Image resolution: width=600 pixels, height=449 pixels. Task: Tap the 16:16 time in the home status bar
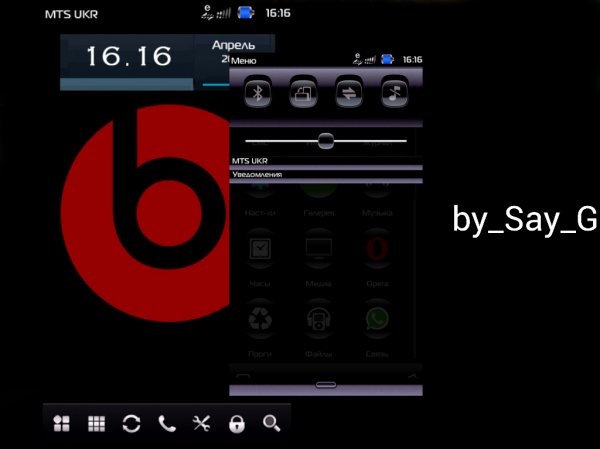[x=278, y=13]
